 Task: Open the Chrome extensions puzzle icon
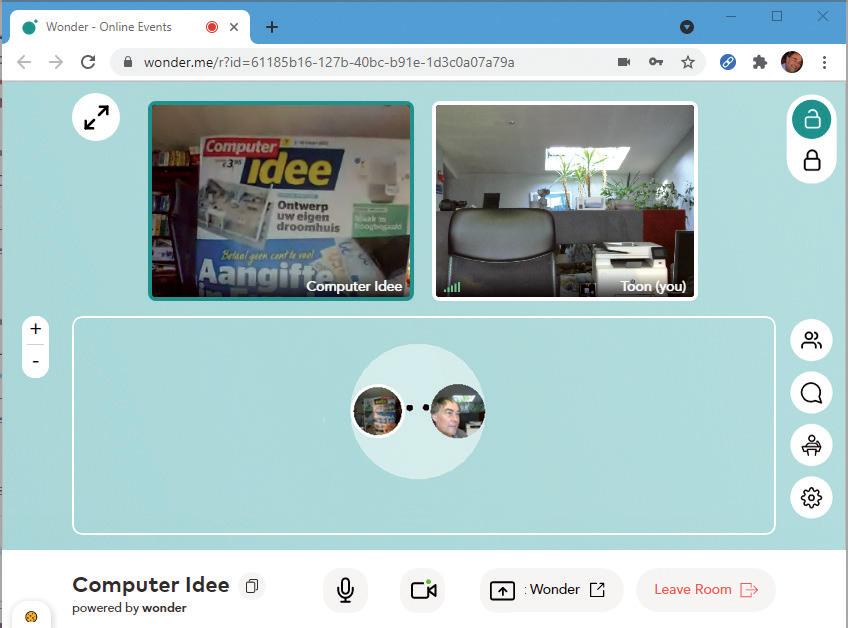760,62
